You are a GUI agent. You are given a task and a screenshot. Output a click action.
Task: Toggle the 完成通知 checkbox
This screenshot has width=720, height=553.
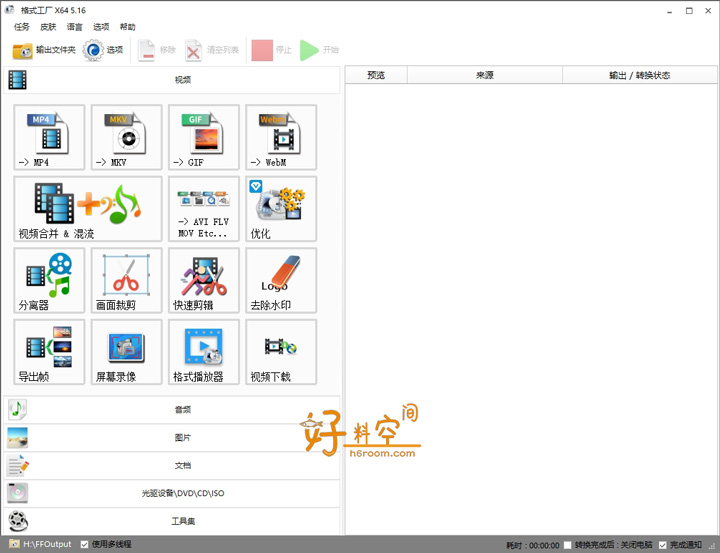click(x=663, y=545)
